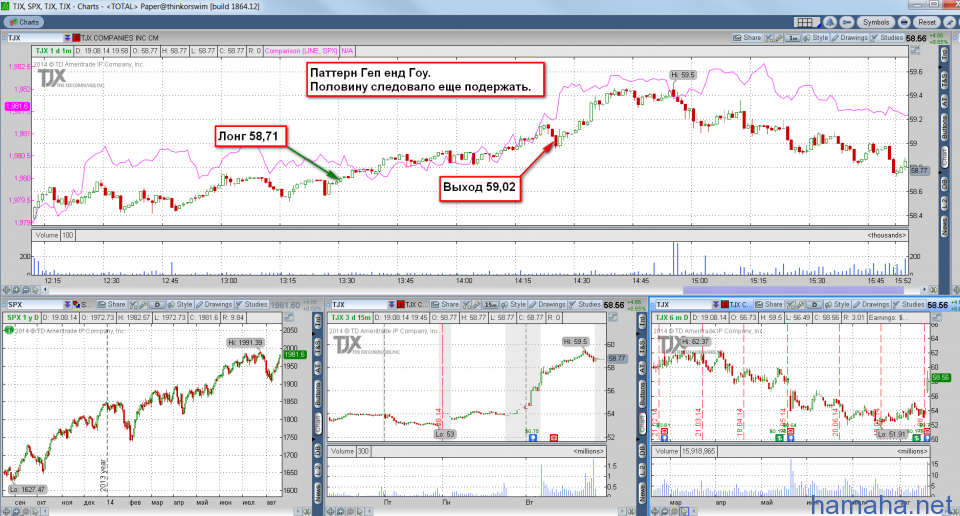Open Drawings menu of TJX 15m chart

click(x=548, y=304)
